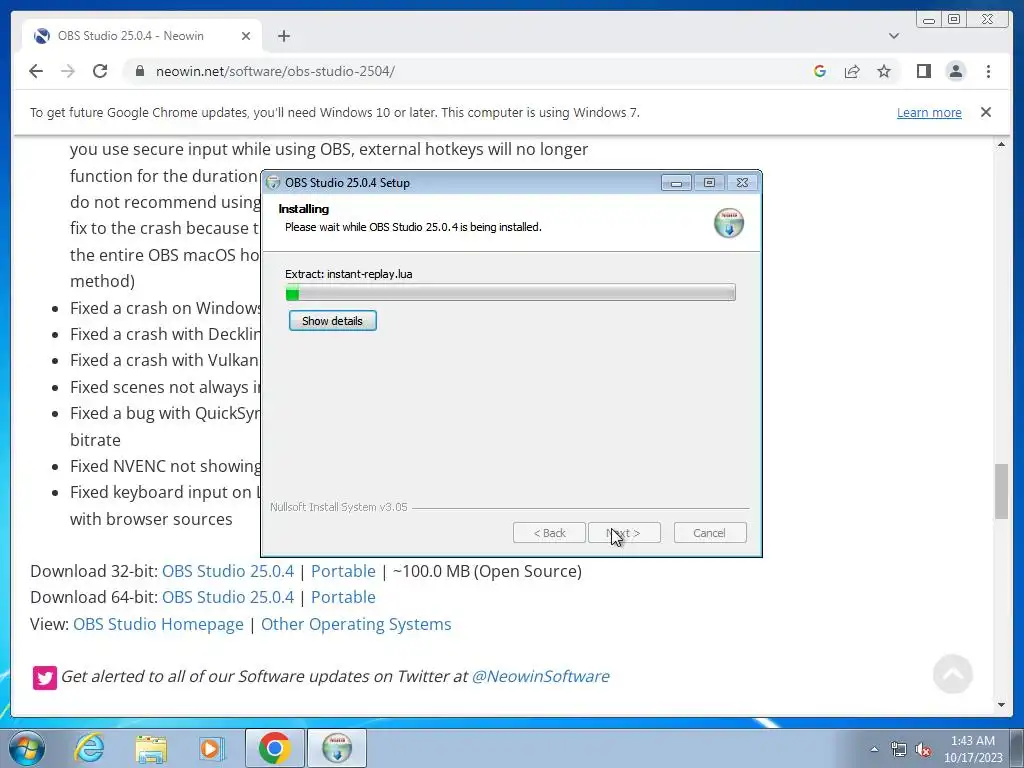Image resolution: width=1024 pixels, height=768 pixels.
Task: Click Cancel in the OBS Setup dialog
Action: (x=709, y=533)
